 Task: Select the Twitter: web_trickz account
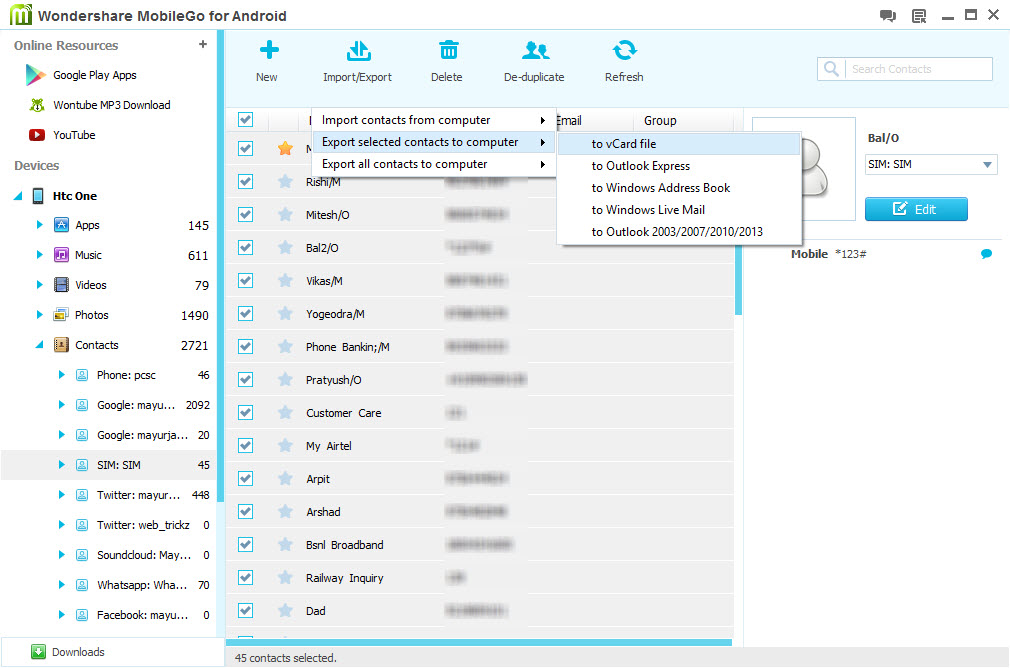click(109, 525)
